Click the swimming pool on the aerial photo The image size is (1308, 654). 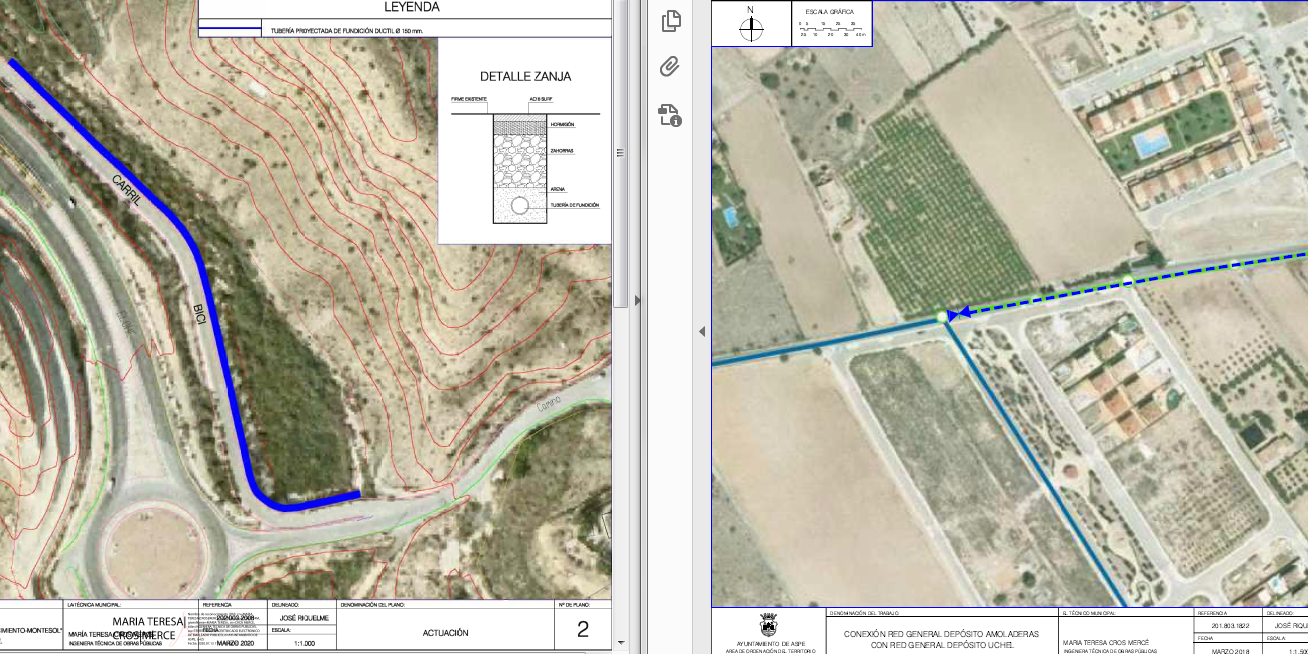tap(1151, 144)
